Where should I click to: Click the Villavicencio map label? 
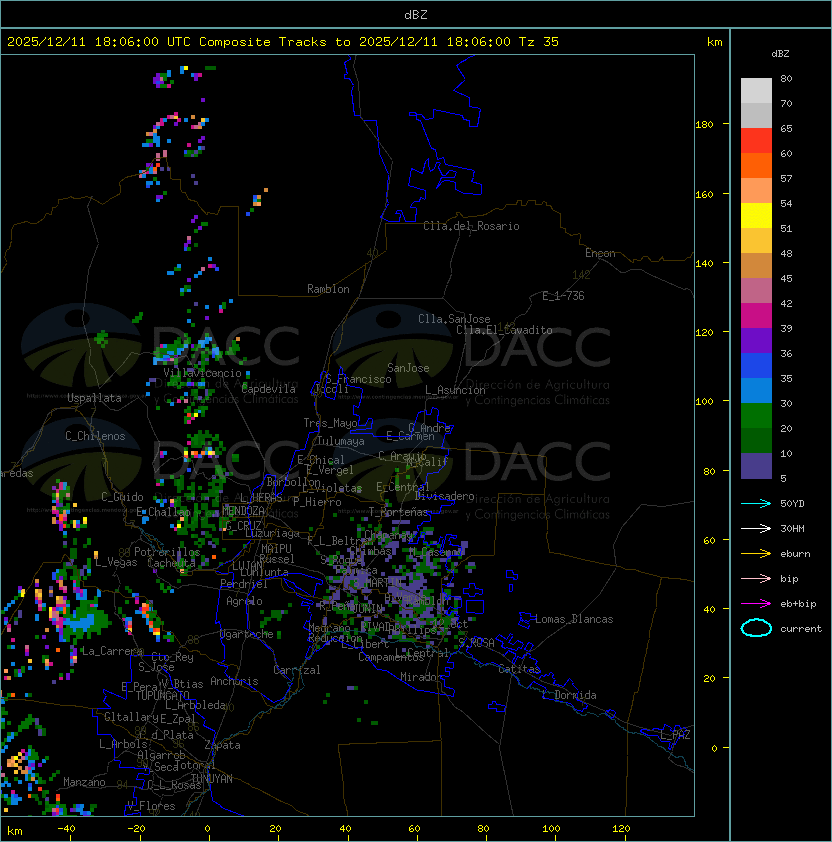202,373
